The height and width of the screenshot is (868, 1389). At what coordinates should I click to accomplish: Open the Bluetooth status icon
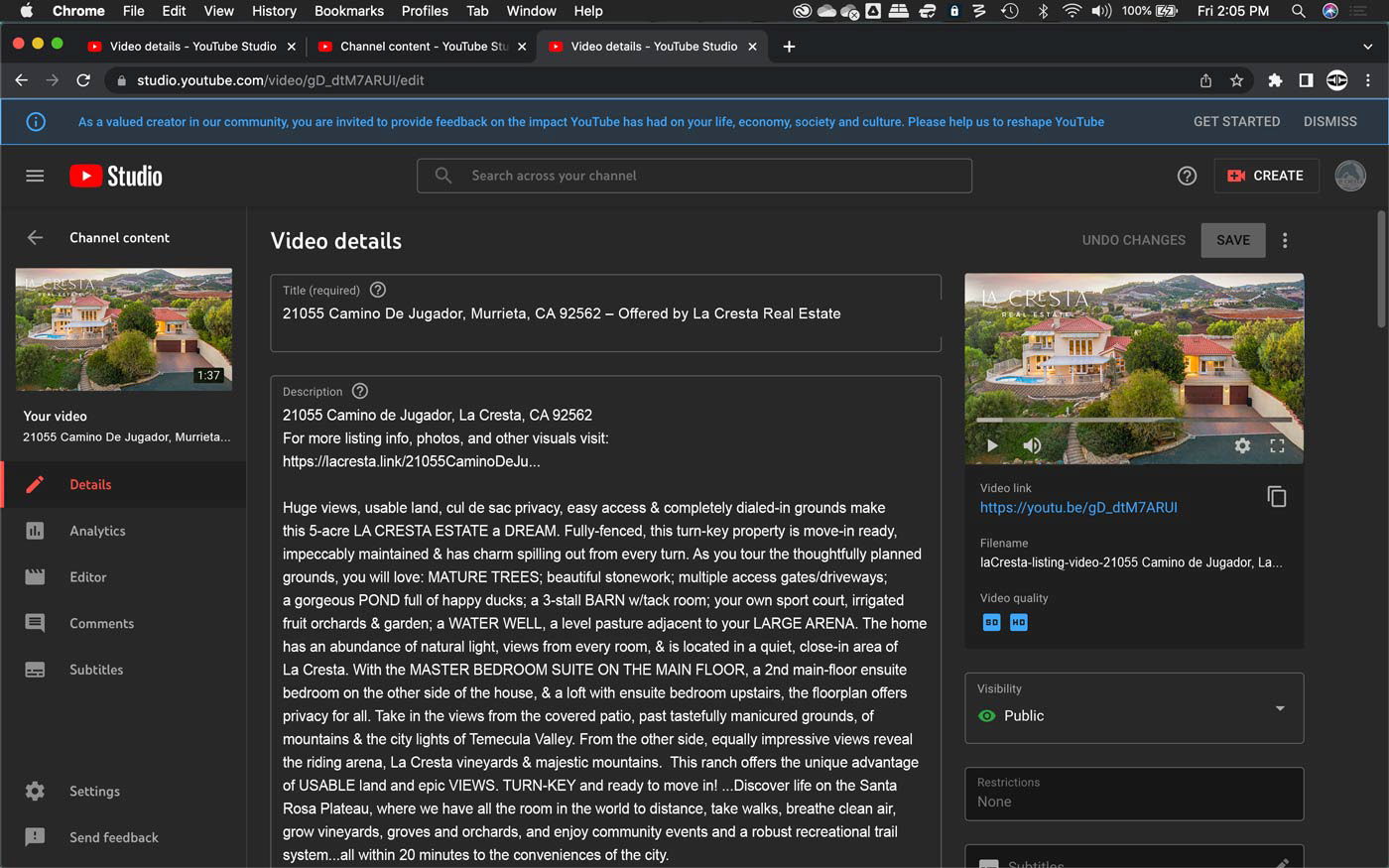coord(1043,11)
